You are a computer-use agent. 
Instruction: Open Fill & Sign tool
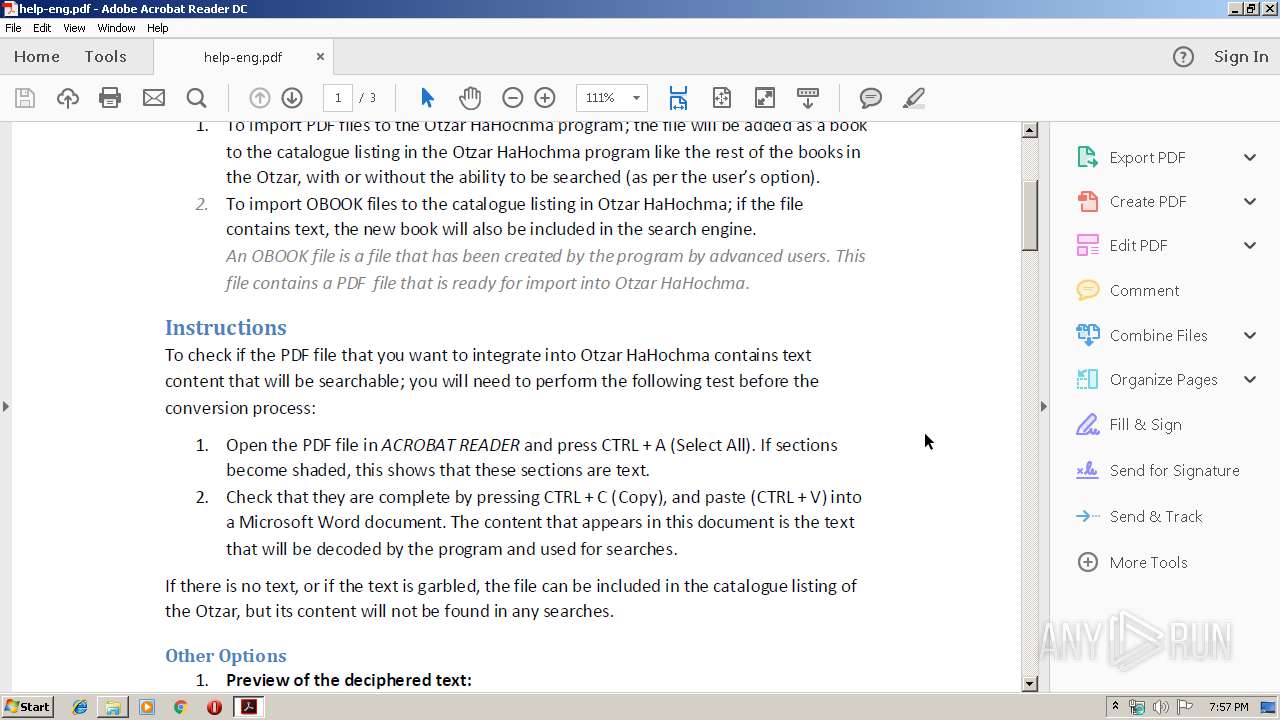tap(1145, 424)
